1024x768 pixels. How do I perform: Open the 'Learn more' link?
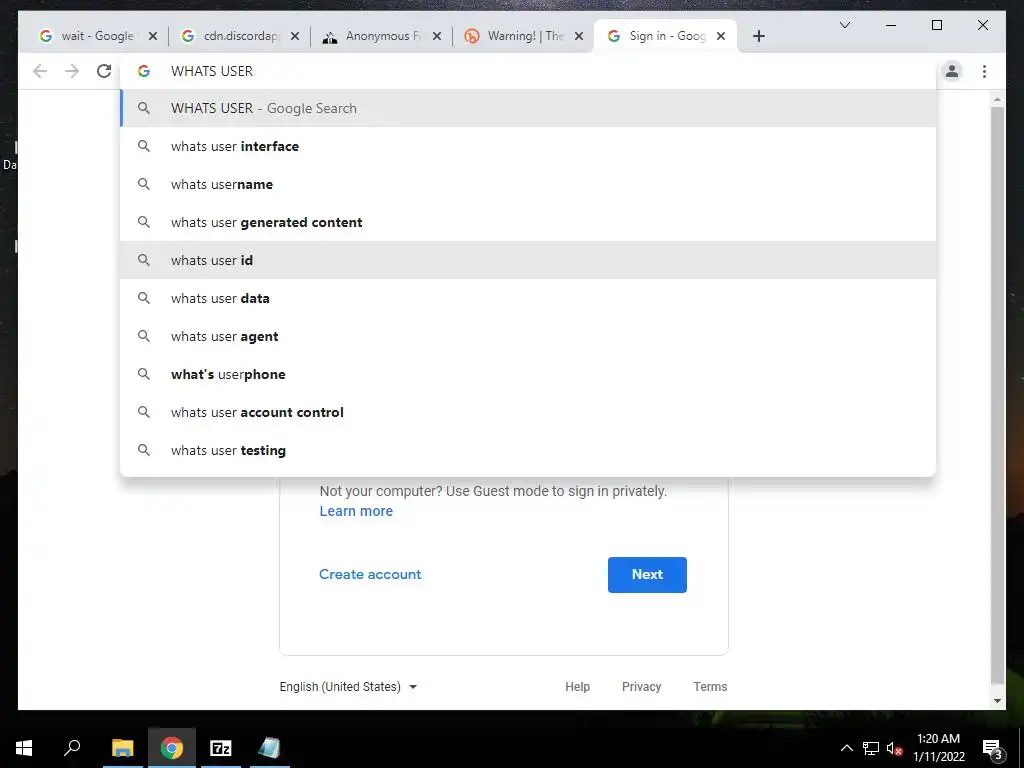(x=356, y=511)
